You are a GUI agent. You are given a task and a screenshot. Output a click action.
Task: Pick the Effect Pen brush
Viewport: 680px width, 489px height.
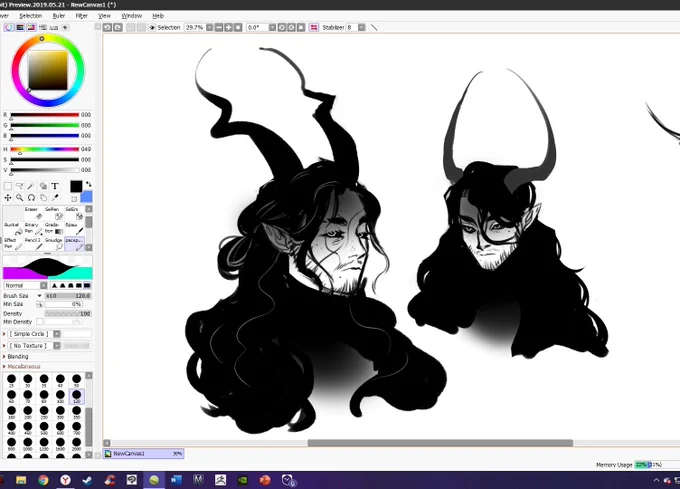point(13,244)
